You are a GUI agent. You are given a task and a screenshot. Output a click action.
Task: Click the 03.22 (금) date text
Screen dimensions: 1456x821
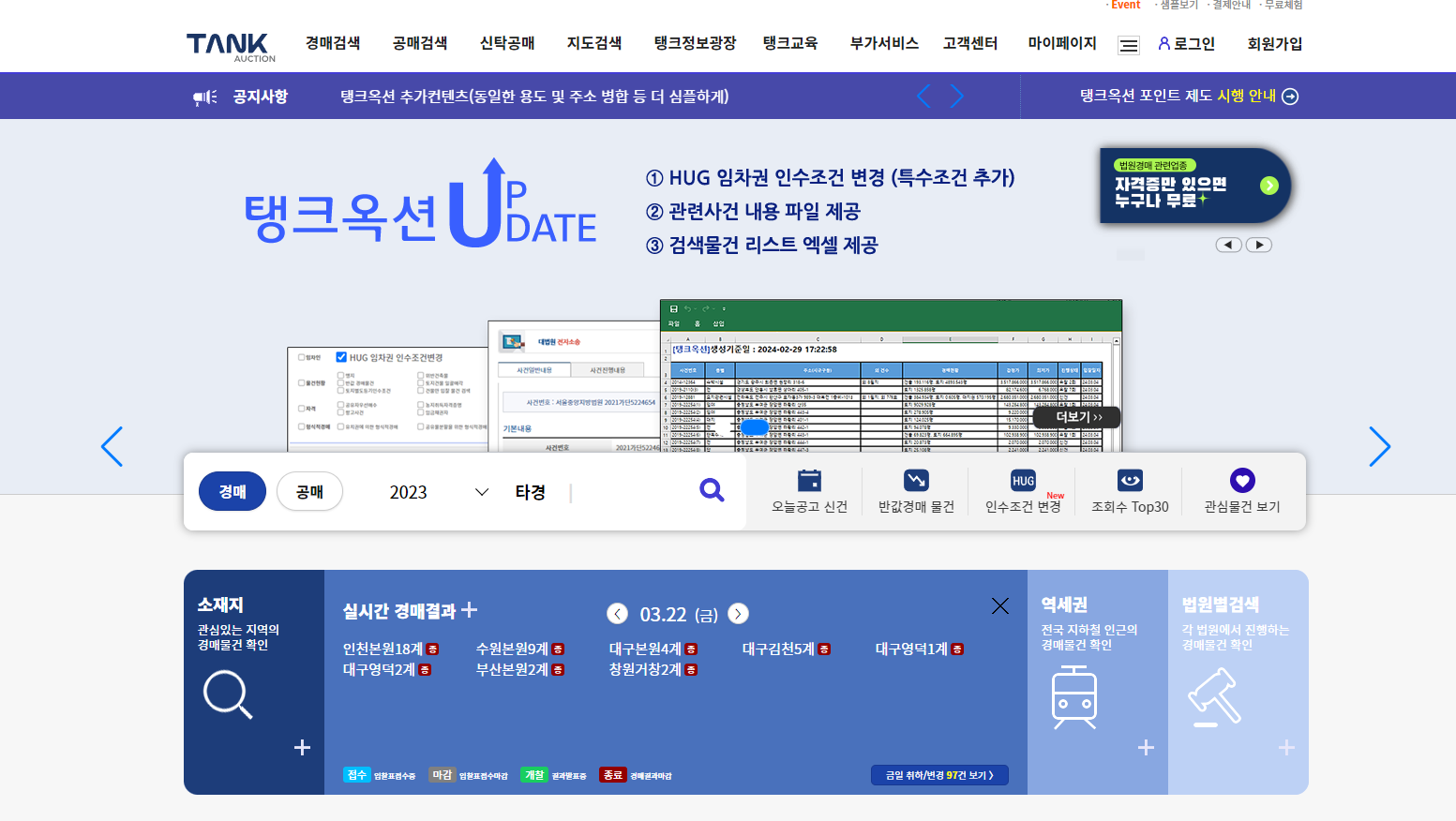[679, 615]
